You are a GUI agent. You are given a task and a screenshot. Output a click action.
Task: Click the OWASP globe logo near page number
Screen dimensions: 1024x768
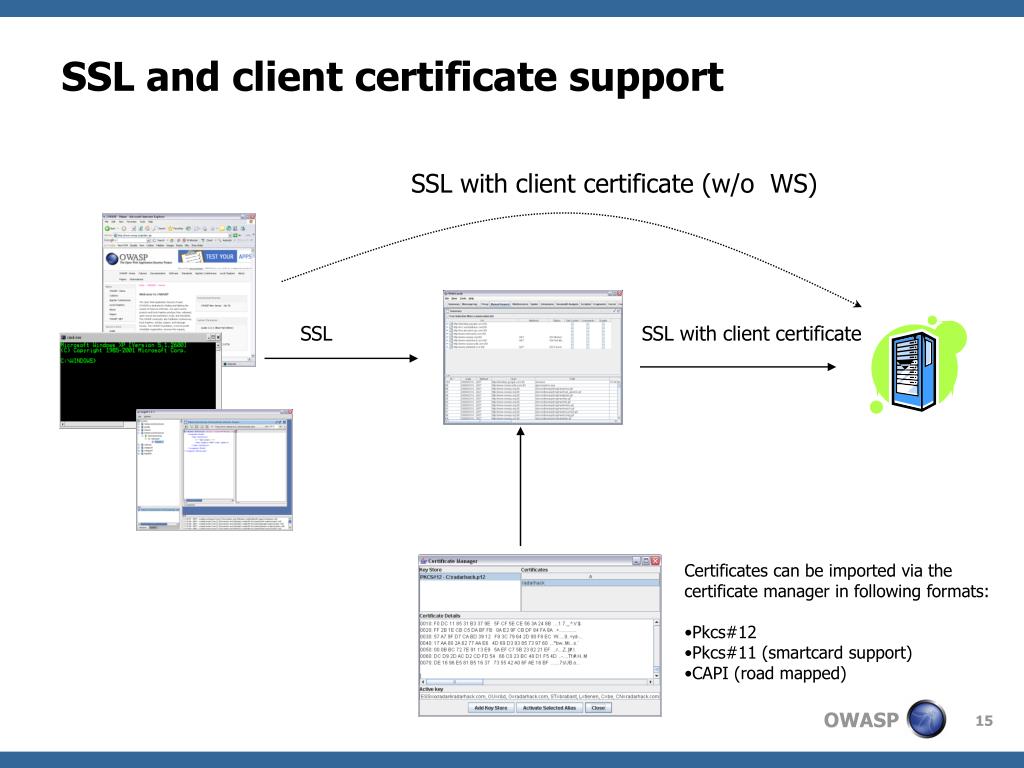(x=926, y=718)
